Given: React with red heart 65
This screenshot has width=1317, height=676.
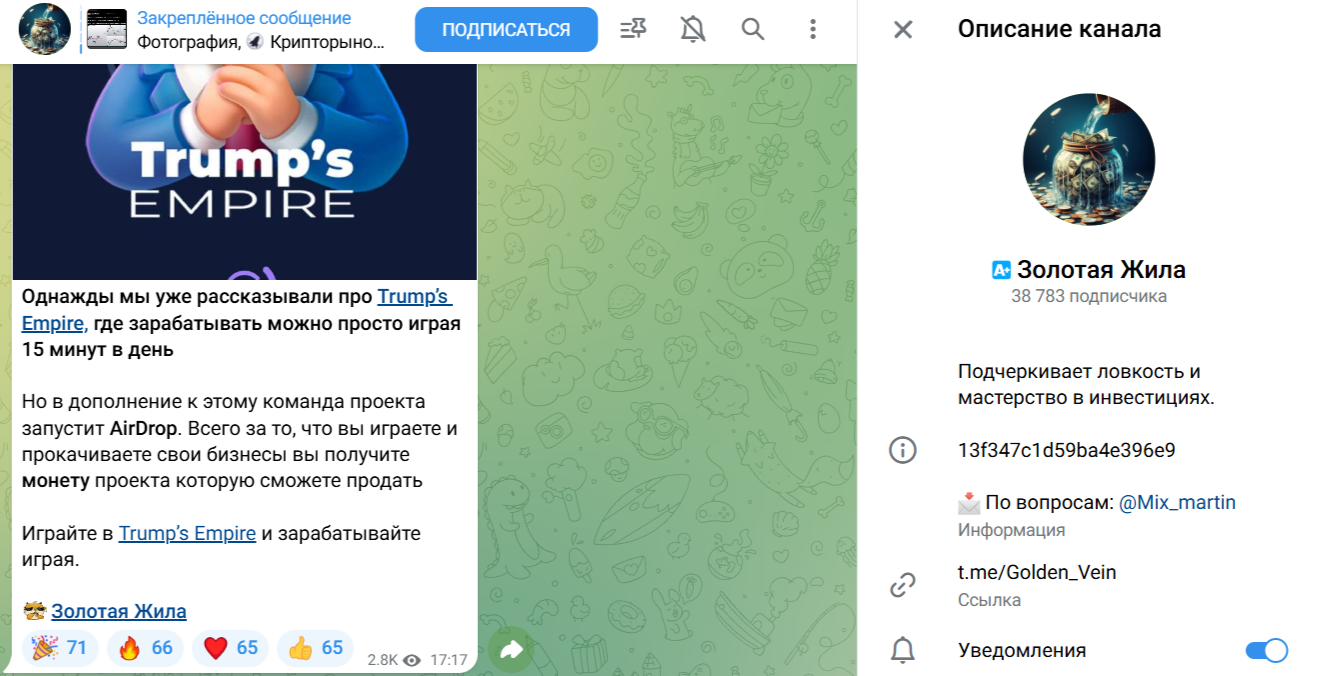Looking at the screenshot, I should coord(230,648).
